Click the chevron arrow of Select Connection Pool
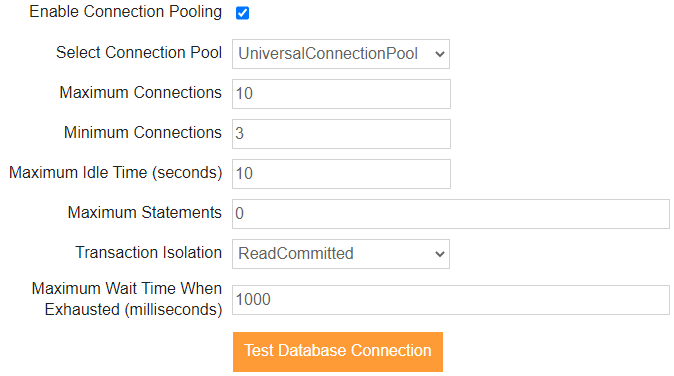The width and height of the screenshot is (674, 376). coord(439,54)
